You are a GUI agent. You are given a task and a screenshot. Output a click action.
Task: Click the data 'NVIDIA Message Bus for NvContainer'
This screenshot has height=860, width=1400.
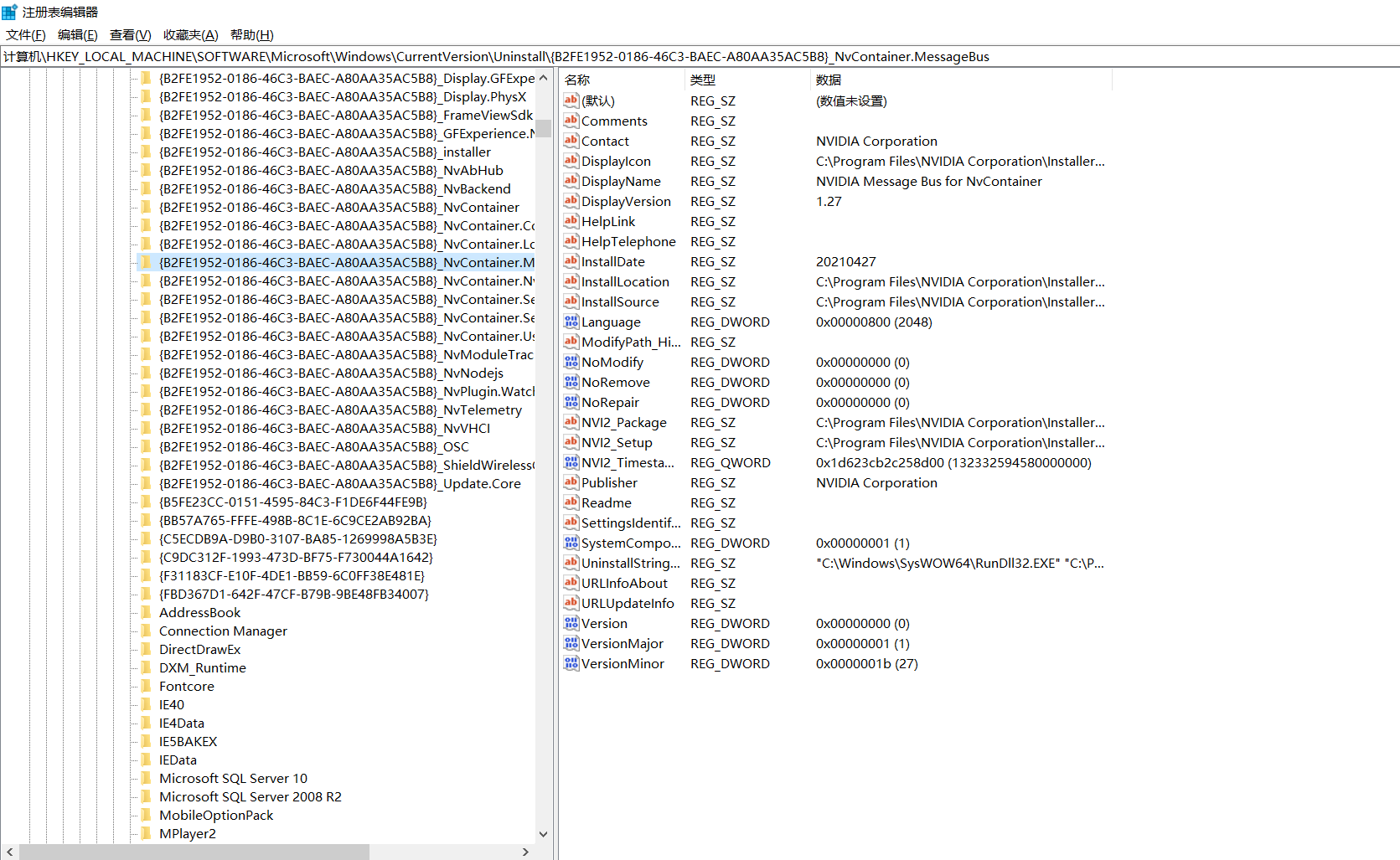tap(929, 181)
